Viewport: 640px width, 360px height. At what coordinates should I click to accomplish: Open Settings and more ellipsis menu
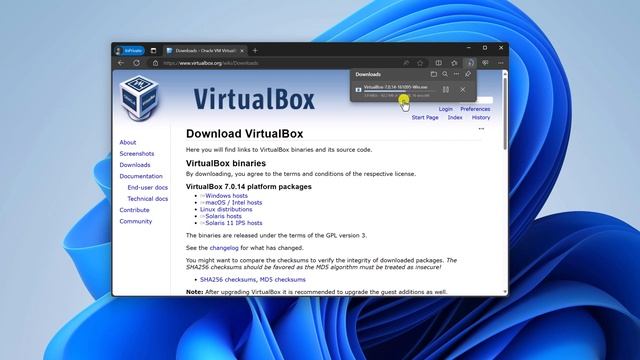[x=501, y=63]
